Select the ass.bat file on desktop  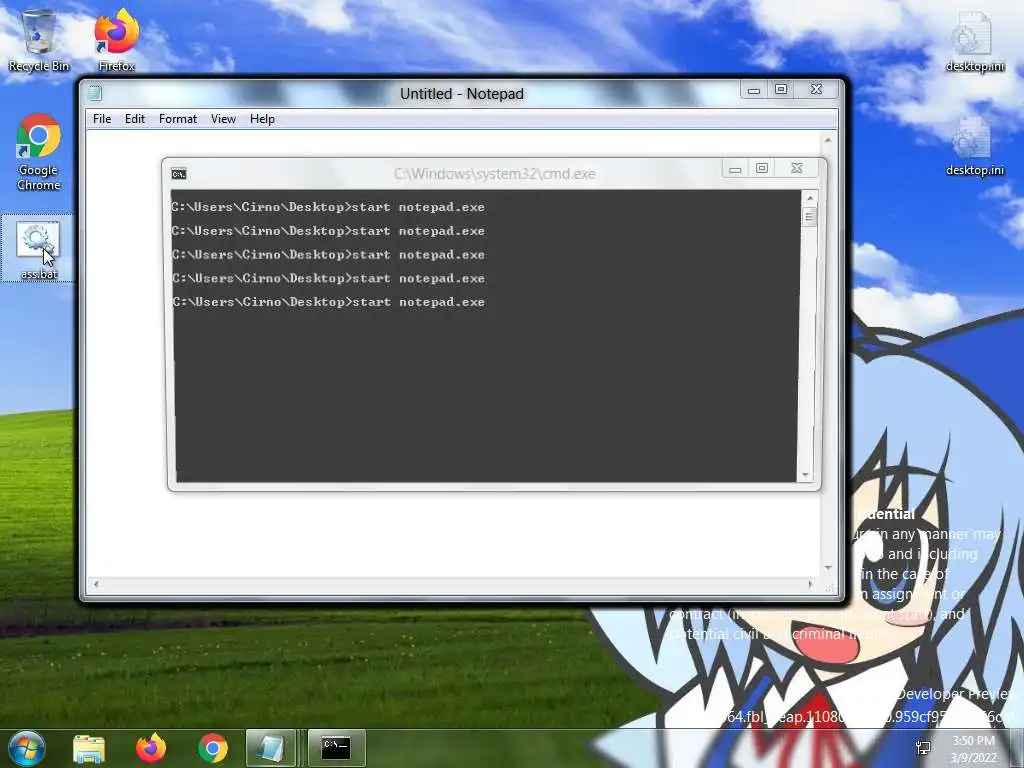pyautogui.click(x=39, y=249)
